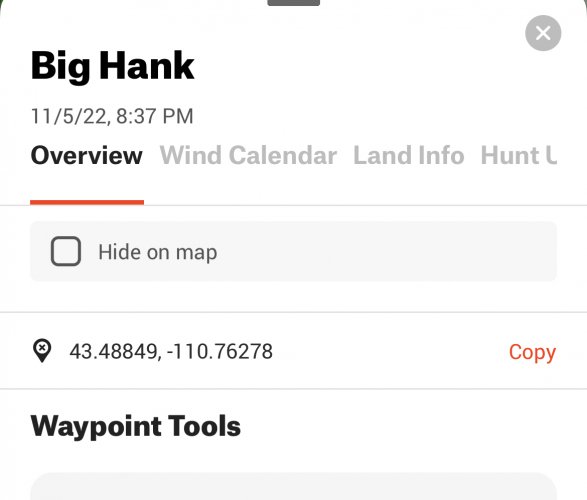Select the Overview tab
This screenshot has height=500, width=587.
[x=87, y=155]
